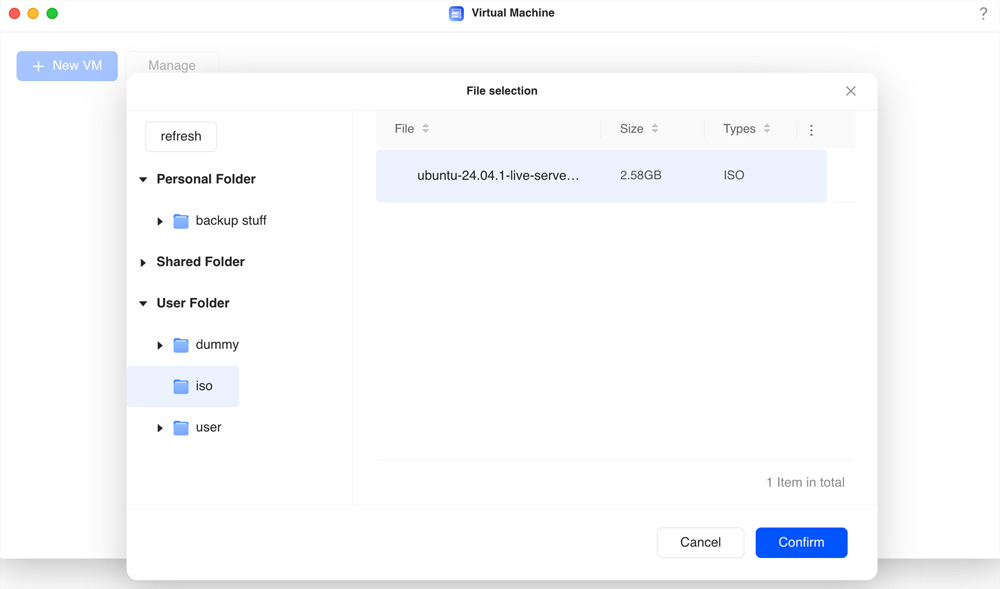Click the dummy folder icon

[x=181, y=345]
